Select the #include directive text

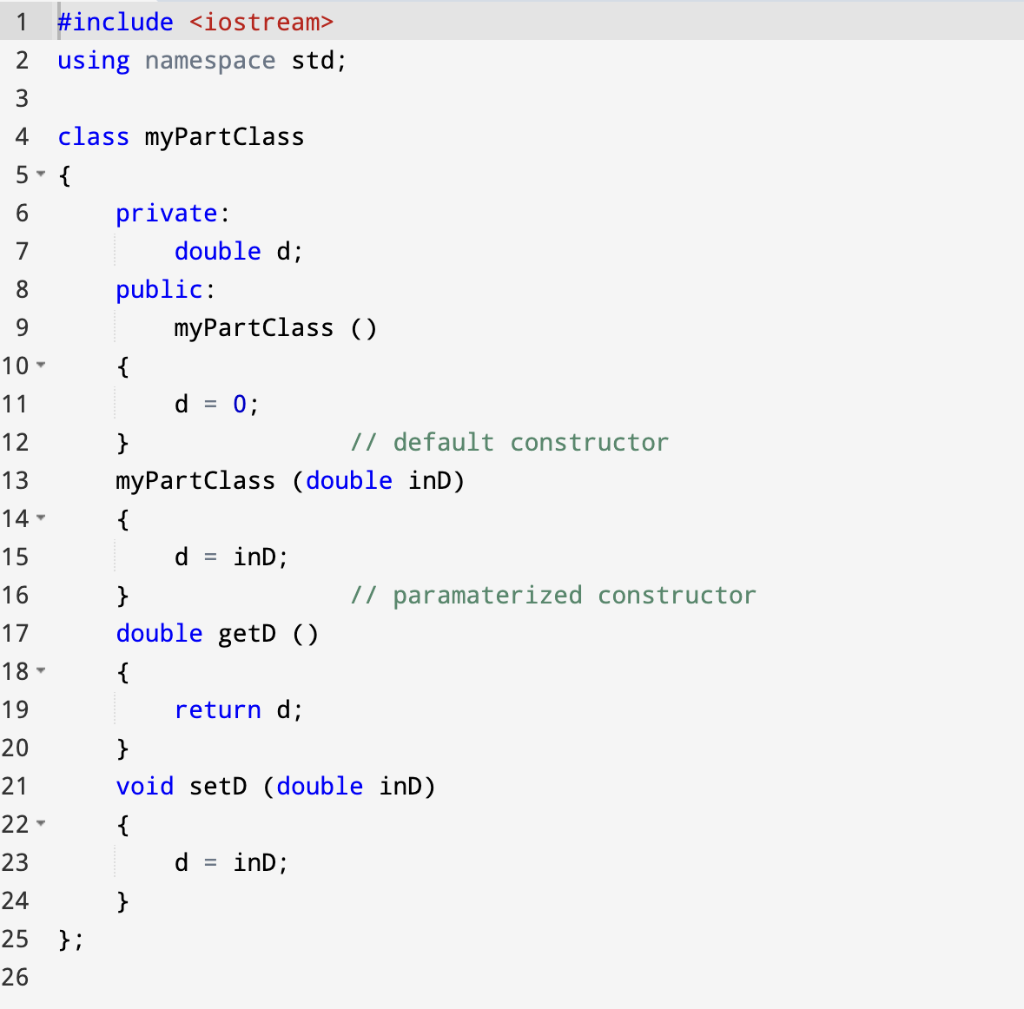[x=114, y=21]
